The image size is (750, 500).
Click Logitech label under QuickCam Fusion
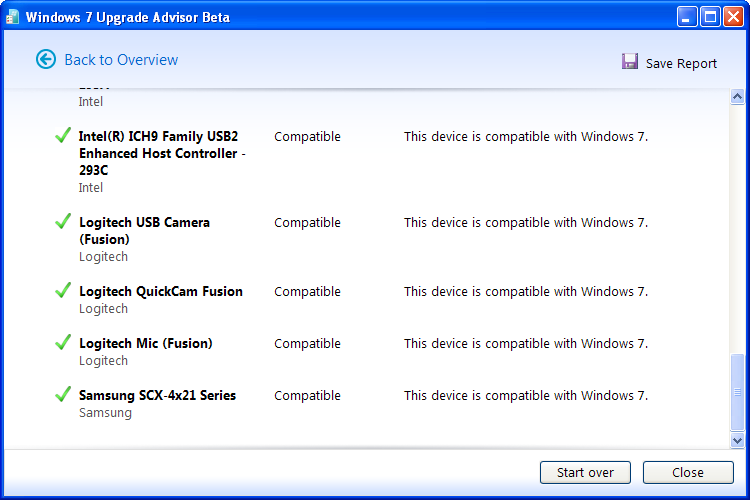(103, 309)
